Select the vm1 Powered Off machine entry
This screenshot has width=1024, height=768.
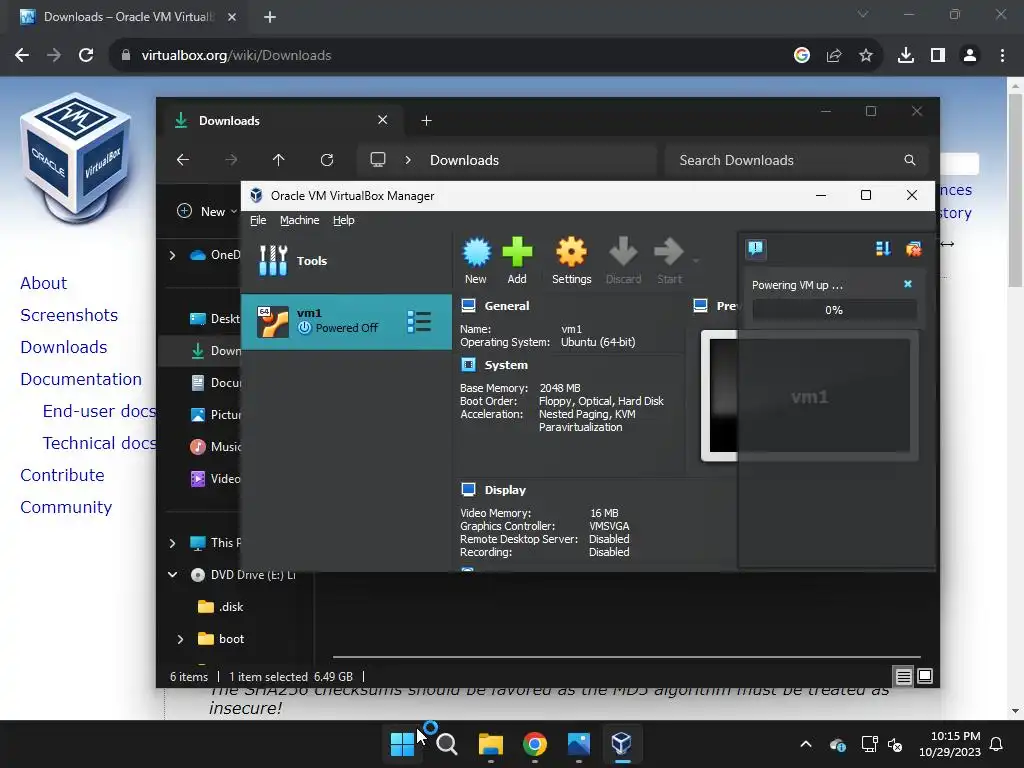click(346, 321)
